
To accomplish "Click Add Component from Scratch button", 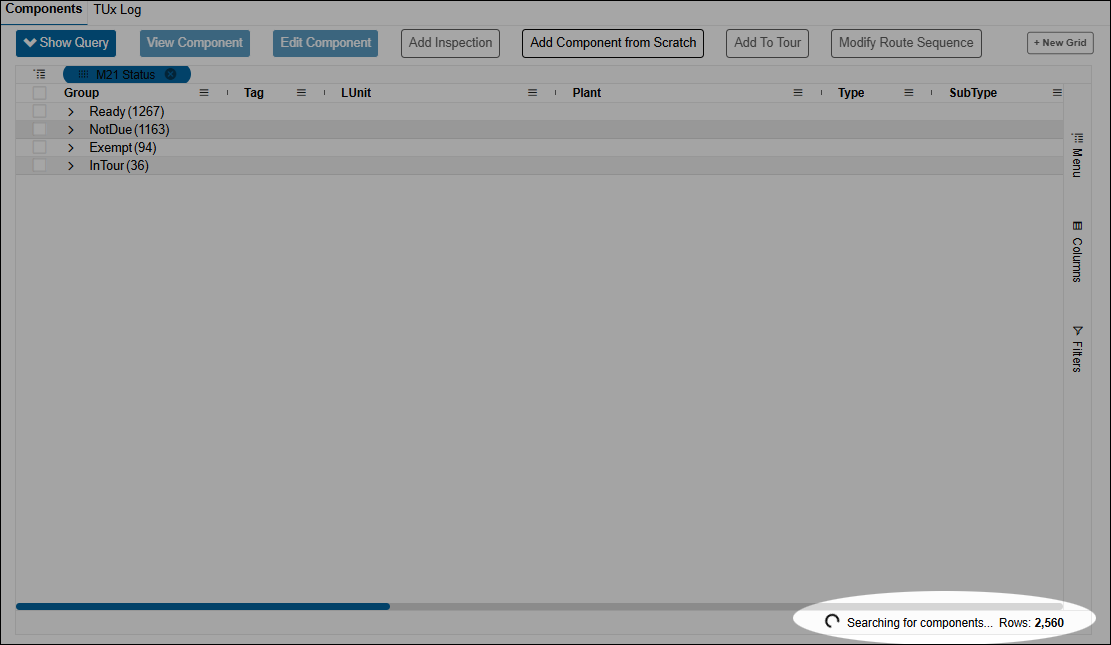I will pos(613,43).
